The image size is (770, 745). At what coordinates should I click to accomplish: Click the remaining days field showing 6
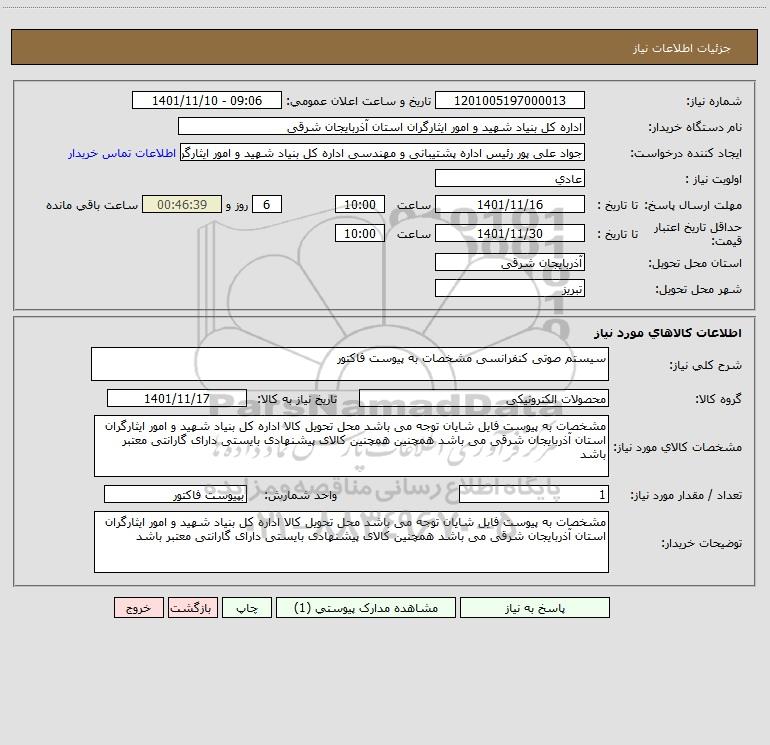267,205
